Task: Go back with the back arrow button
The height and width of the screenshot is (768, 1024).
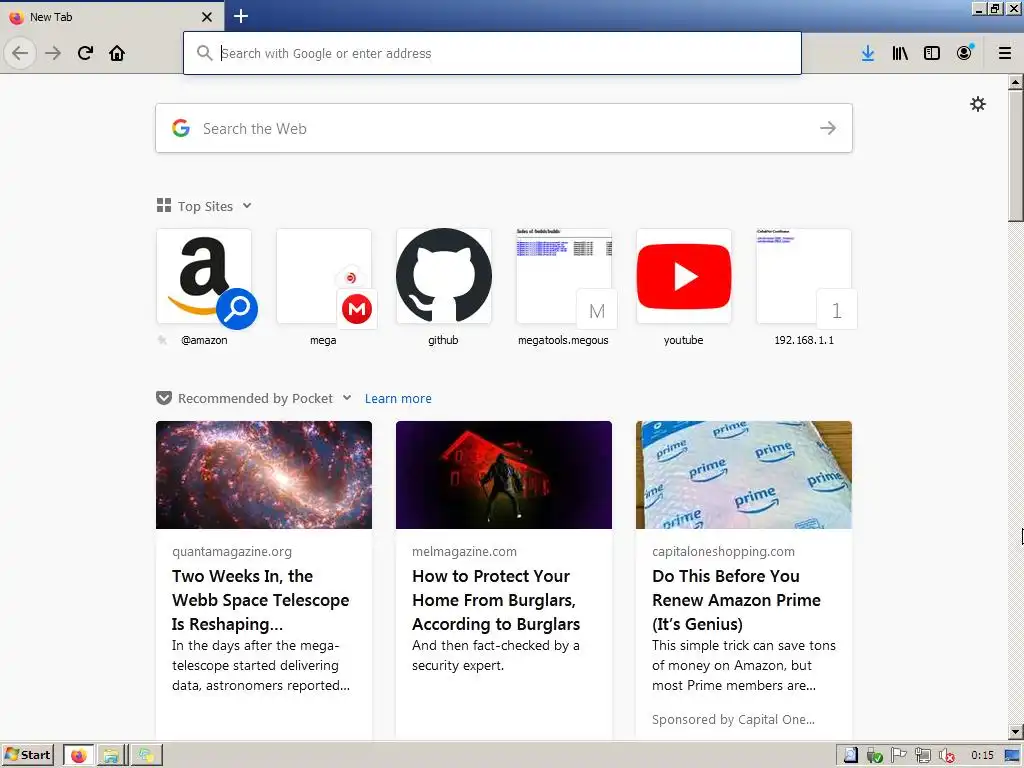Action: [20, 53]
